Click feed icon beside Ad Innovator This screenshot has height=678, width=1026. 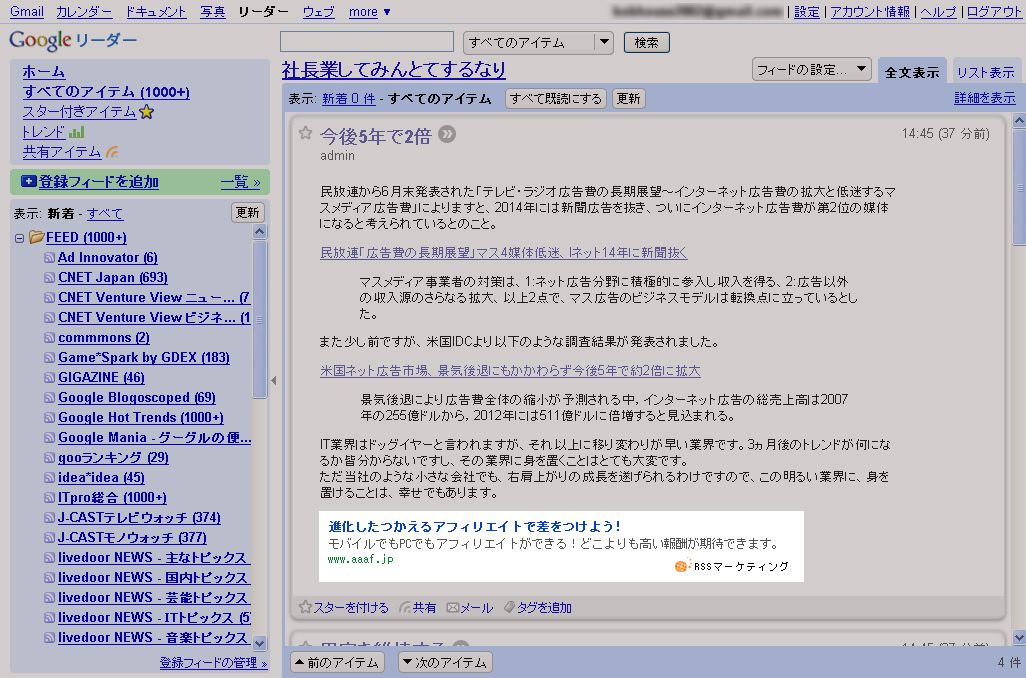click(x=49, y=258)
